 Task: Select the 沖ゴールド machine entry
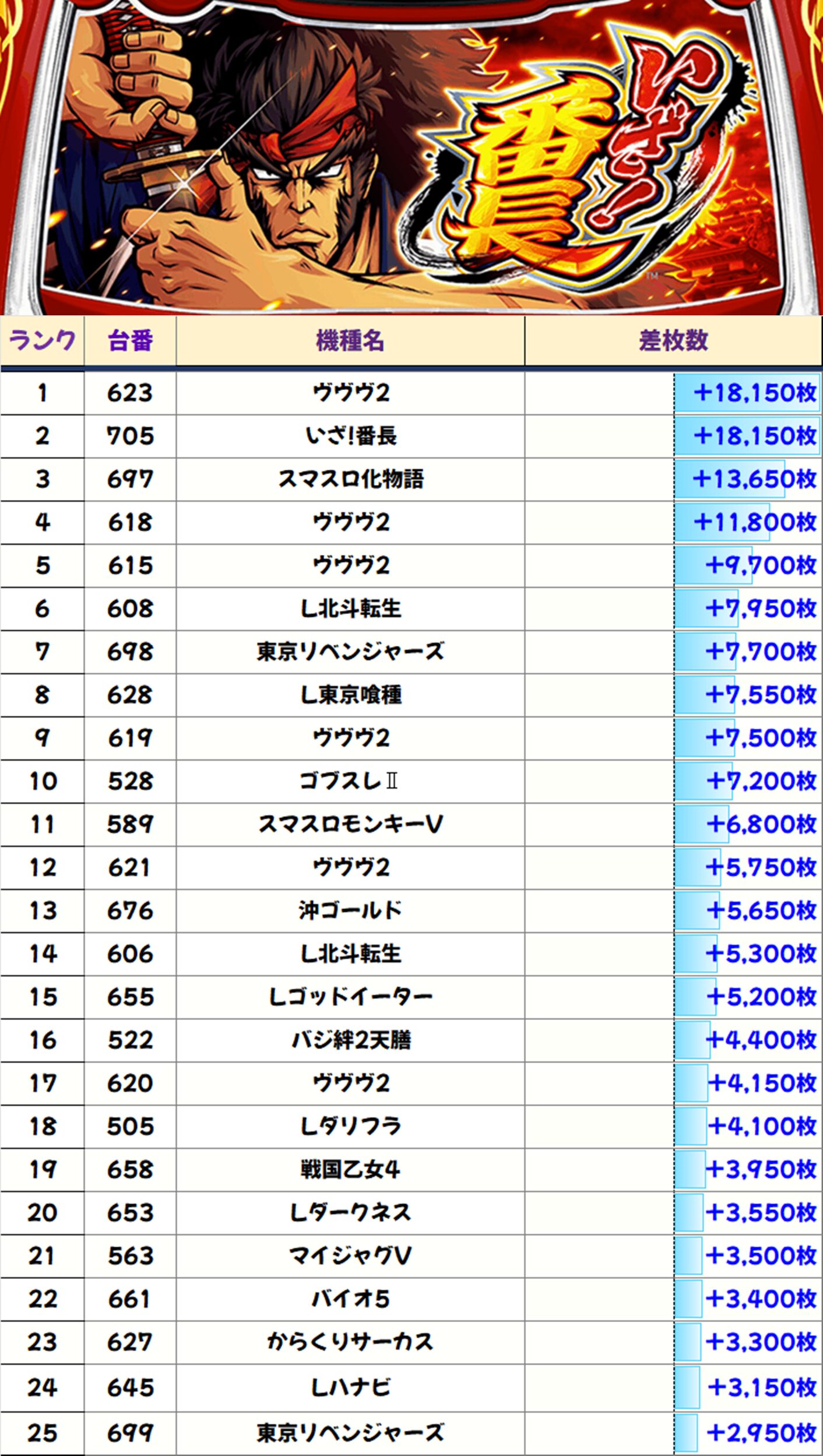[351, 910]
